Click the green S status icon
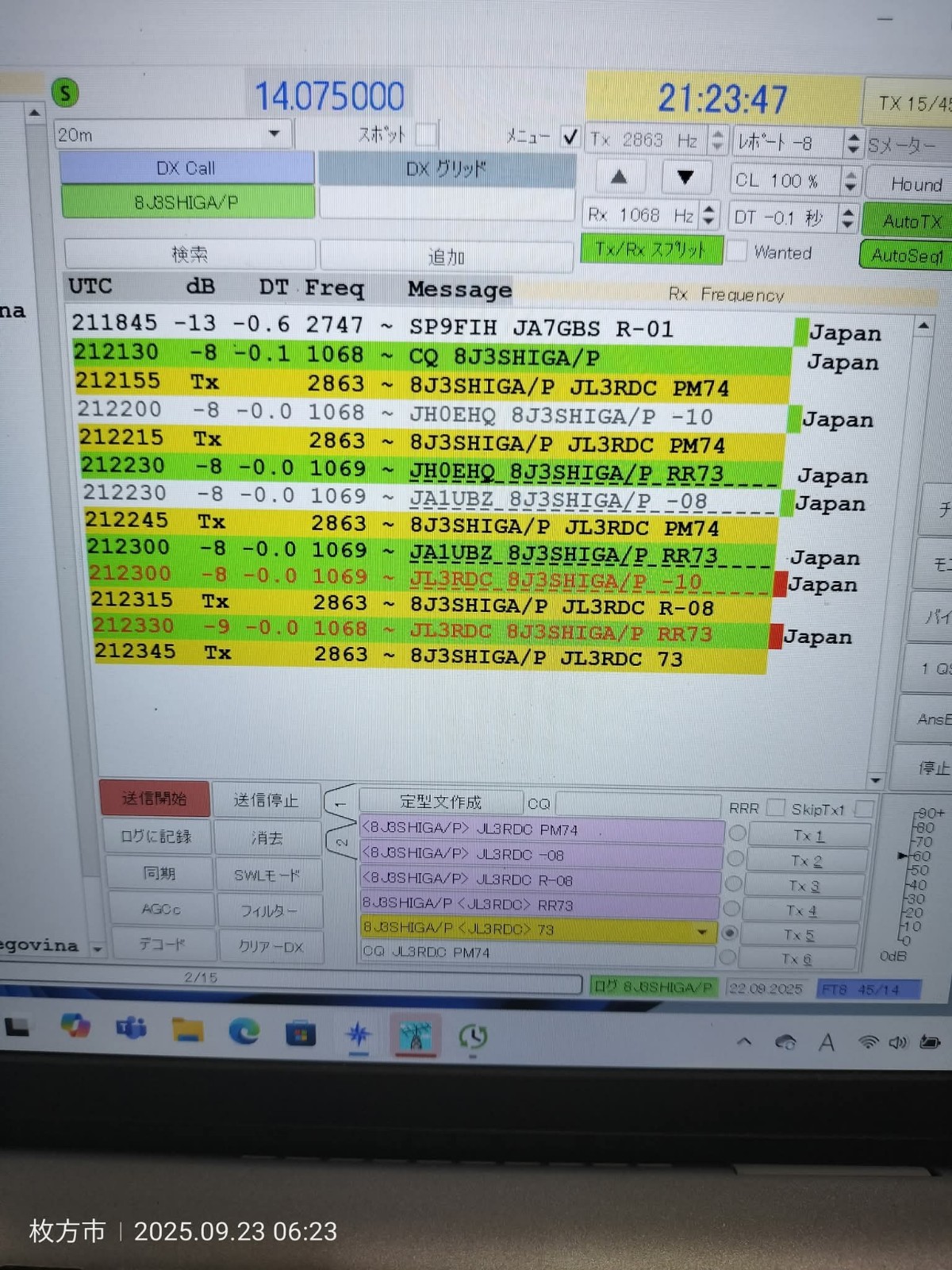Screen dimensions: 952x1270 pos(66,94)
